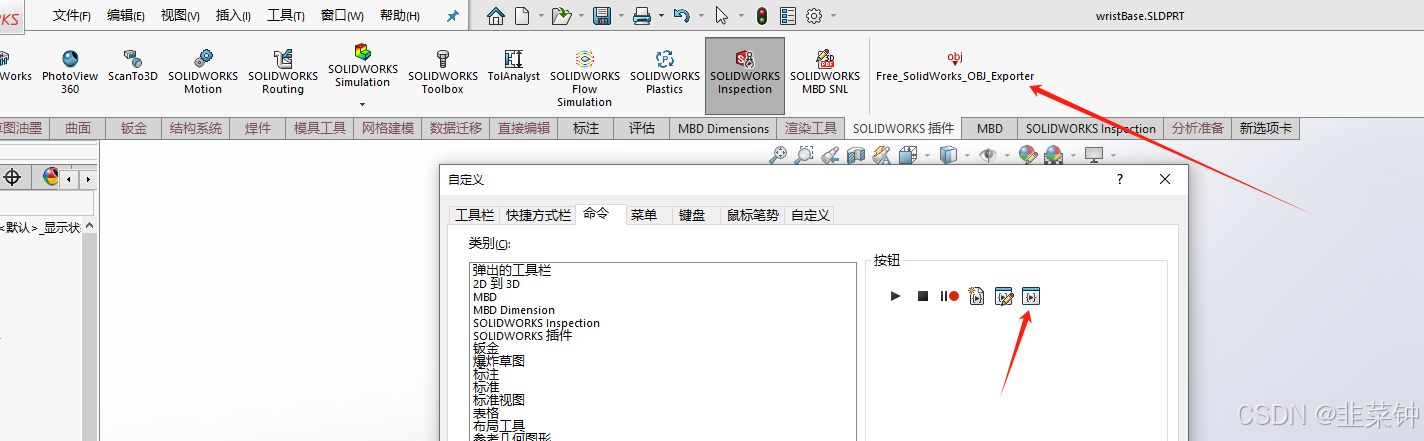1424x441 pixels.
Task: Print the document icon
Action: coord(642,16)
